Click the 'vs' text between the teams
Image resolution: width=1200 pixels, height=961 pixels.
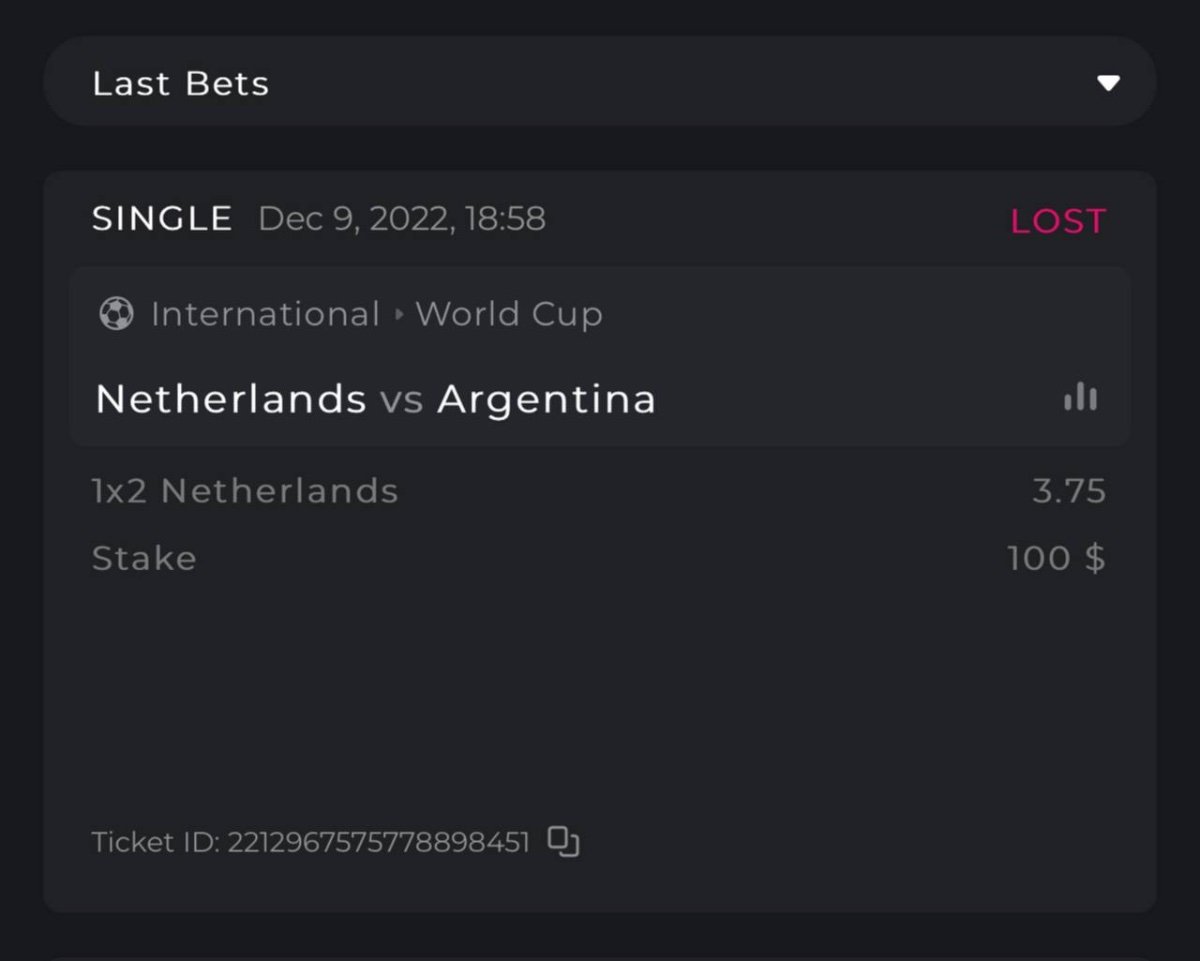click(x=402, y=400)
